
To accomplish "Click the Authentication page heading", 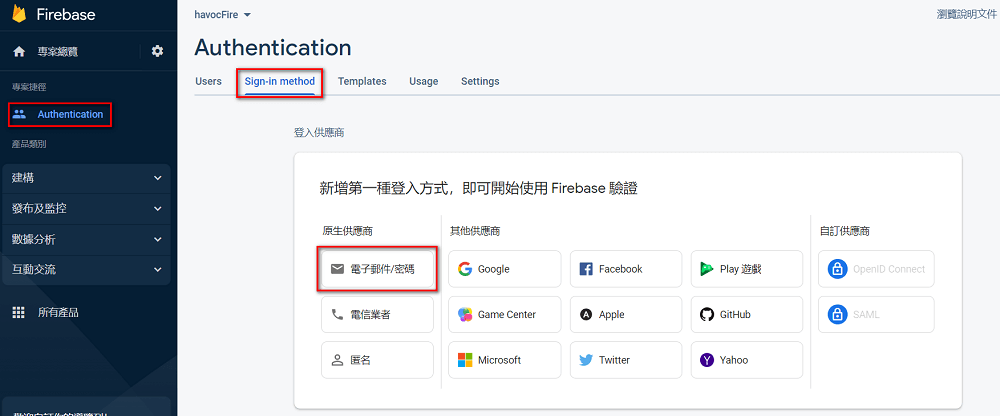I will 273,47.
